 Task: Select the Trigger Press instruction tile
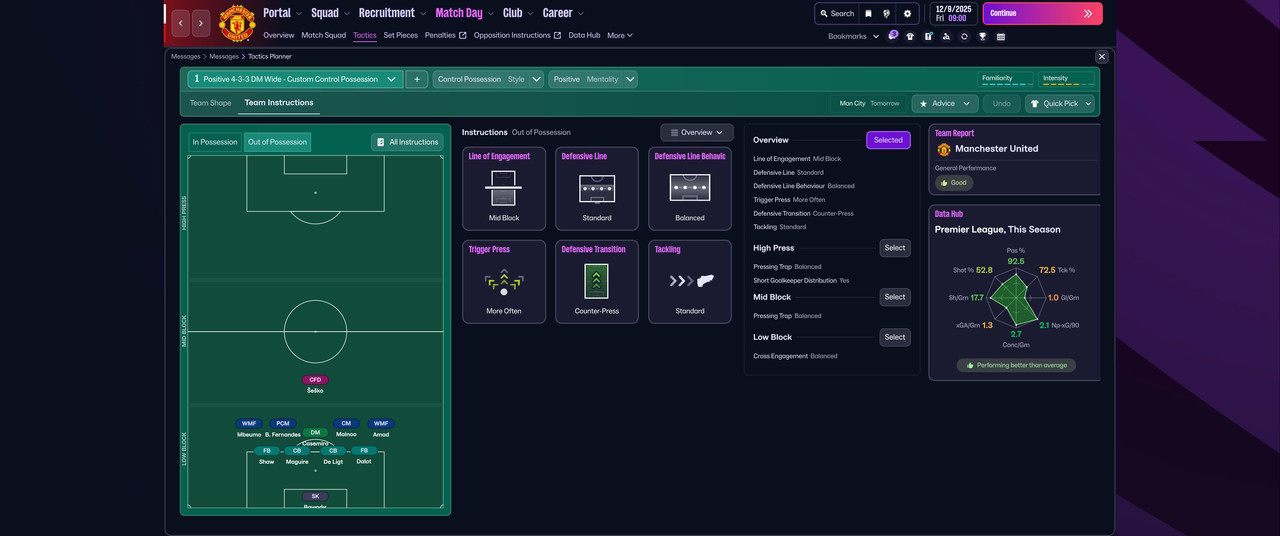click(x=504, y=281)
